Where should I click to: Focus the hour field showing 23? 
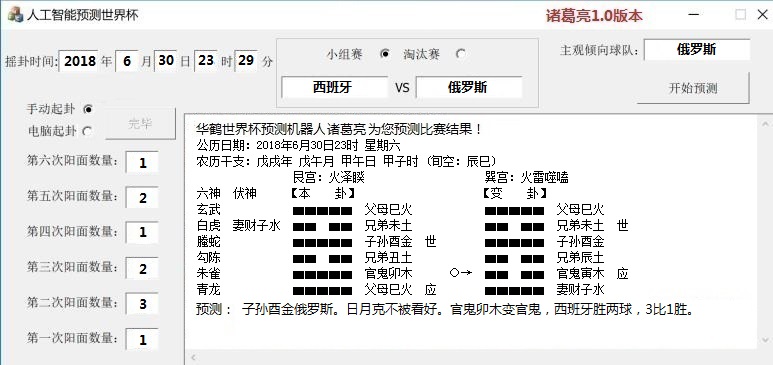pyautogui.click(x=206, y=61)
